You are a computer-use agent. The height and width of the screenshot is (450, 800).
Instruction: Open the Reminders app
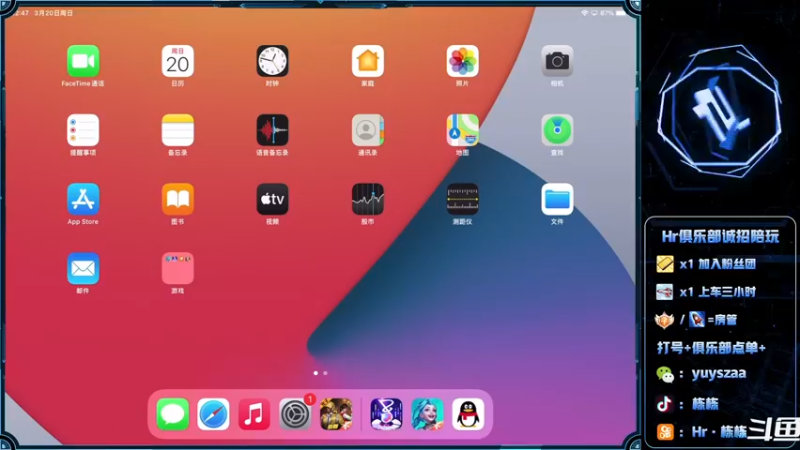pos(83,130)
